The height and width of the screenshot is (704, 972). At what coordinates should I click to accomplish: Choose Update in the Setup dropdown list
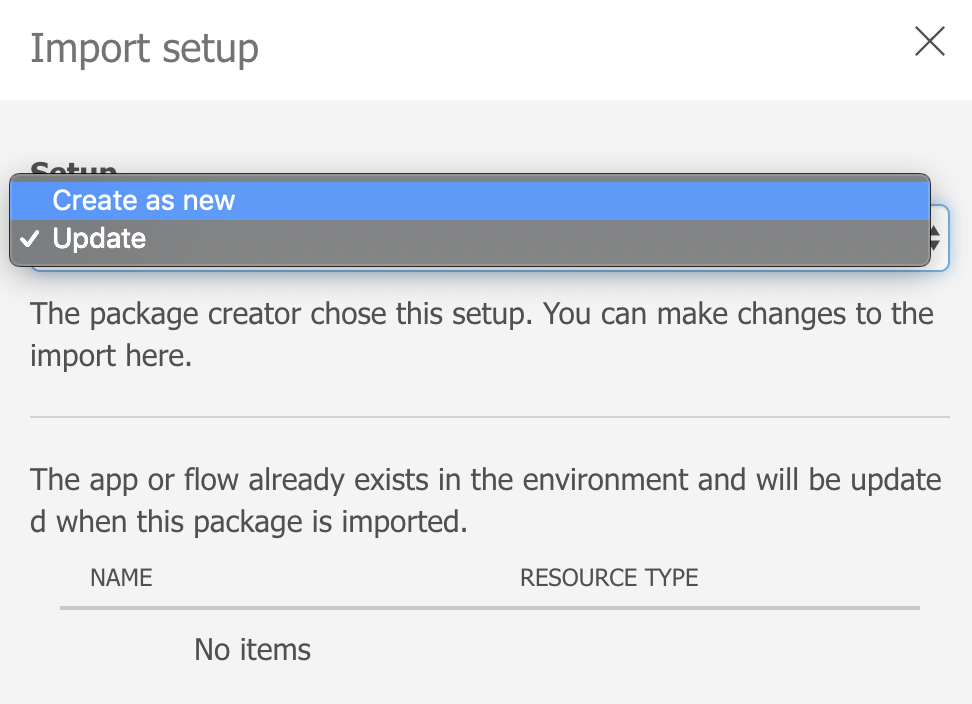pos(100,239)
